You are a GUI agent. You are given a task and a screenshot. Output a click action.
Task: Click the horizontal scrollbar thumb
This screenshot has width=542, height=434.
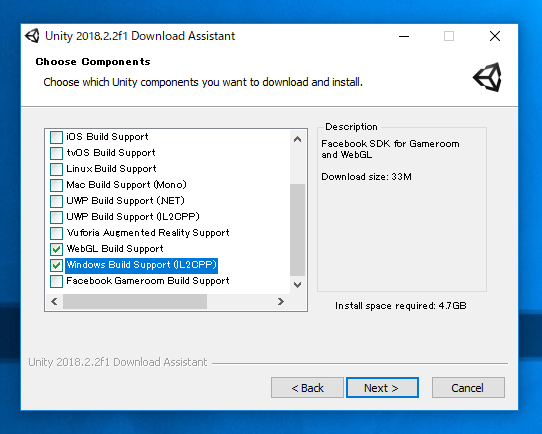pos(135,302)
